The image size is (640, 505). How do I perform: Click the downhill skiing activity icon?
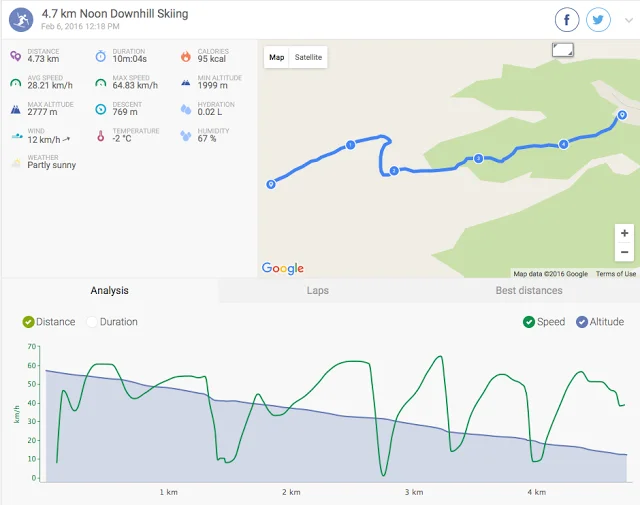pos(21,19)
